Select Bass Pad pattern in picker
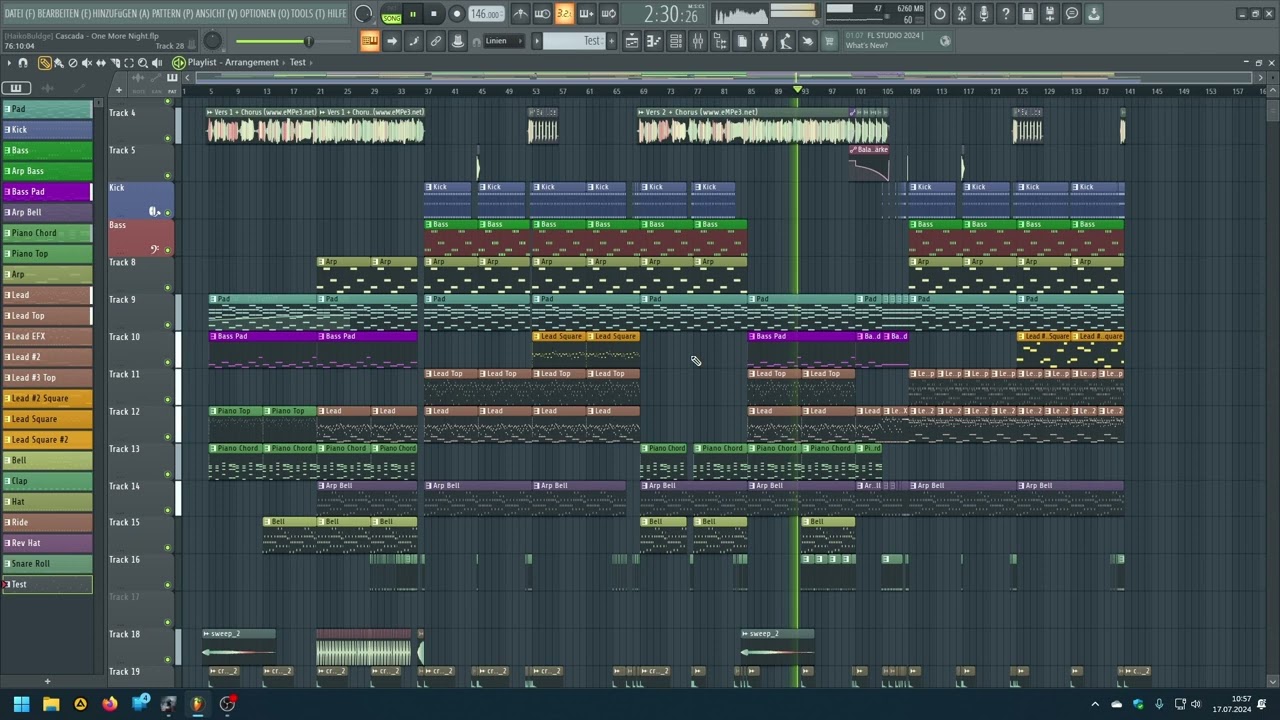The width and height of the screenshot is (1280, 720). pyautogui.click(x=47, y=191)
